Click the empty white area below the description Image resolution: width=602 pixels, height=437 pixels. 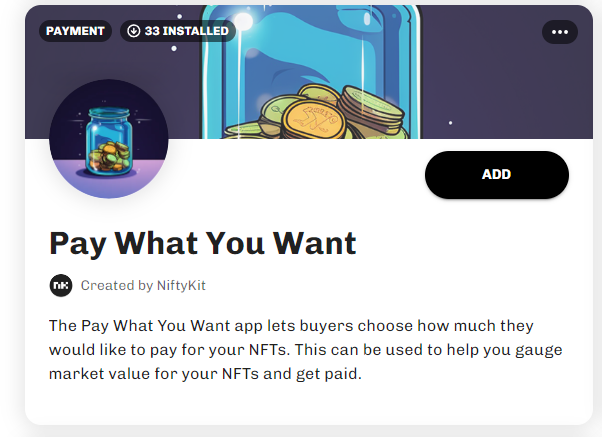click(x=300, y=405)
